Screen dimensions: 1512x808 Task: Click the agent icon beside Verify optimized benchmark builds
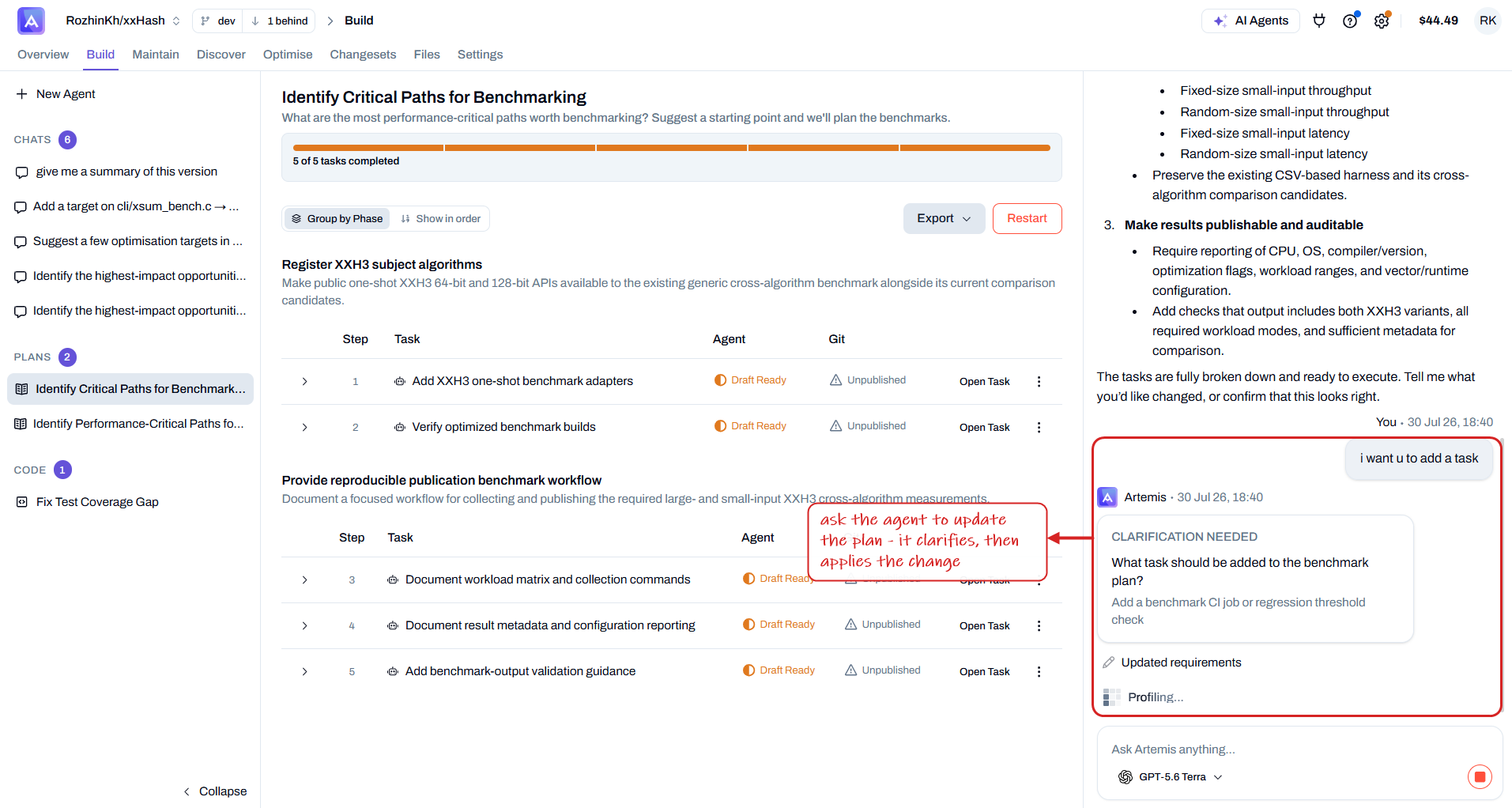[x=400, y=427]
